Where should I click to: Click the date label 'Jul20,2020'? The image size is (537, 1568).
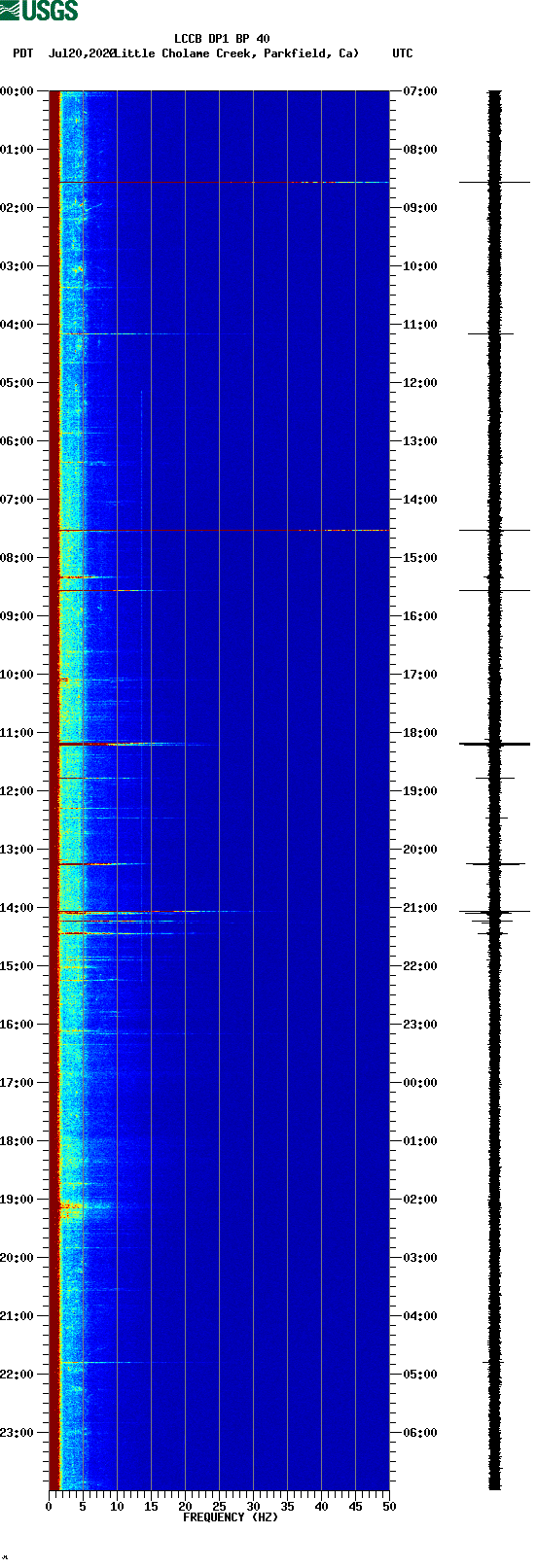click(x=82, y=53)
